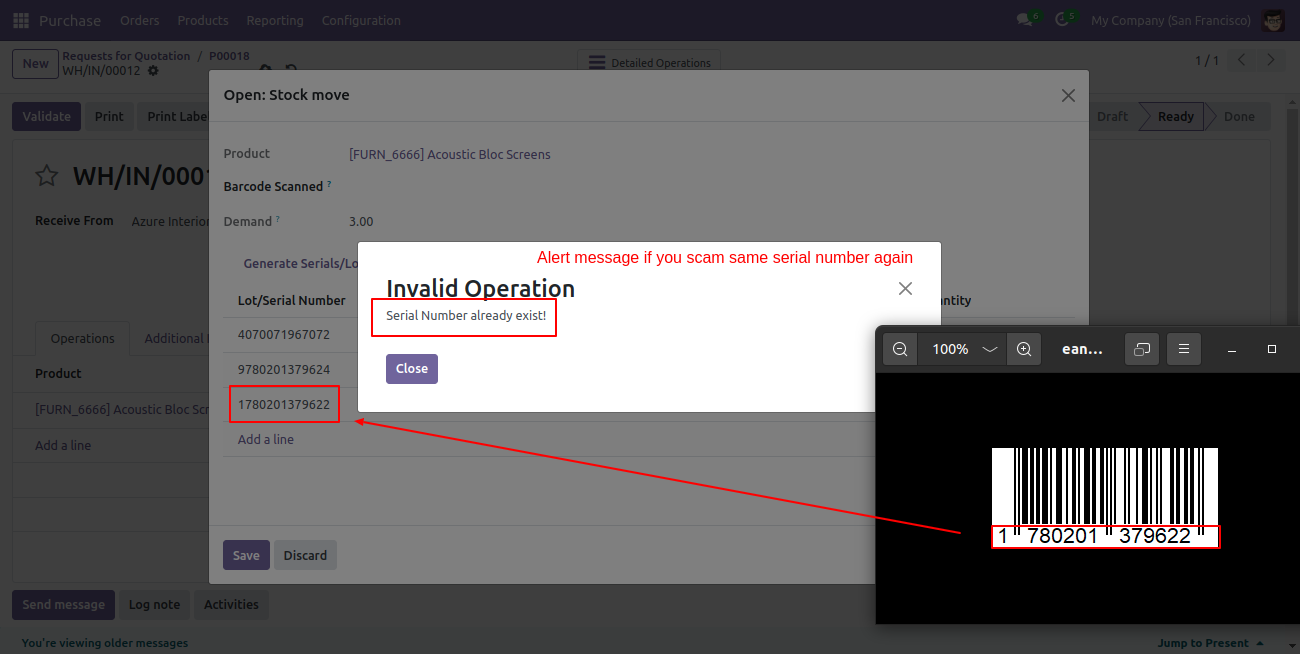Select serial number 9780201379624 row
Screen dimensions: 1300x654
[x=284, y=369]
